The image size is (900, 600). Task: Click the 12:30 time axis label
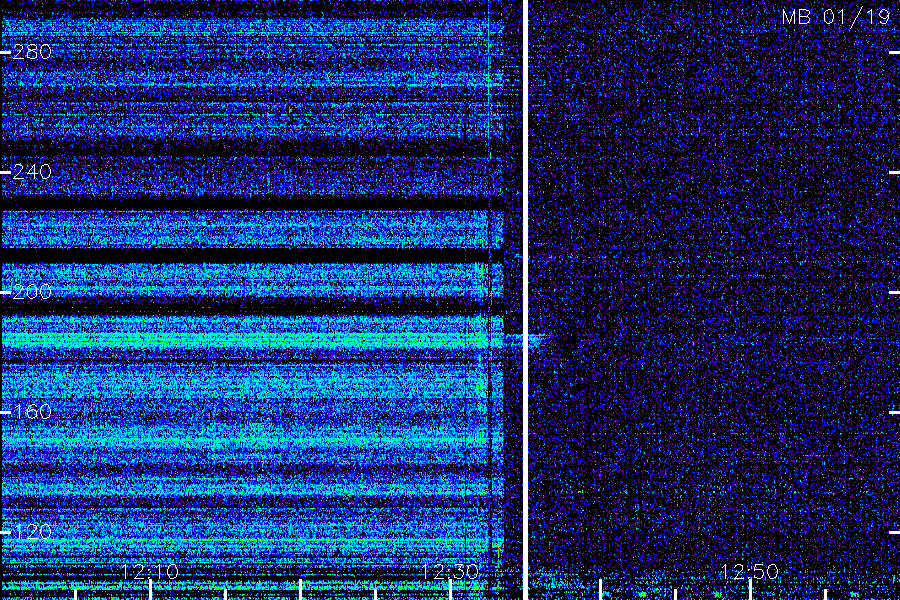coord(450,572)
